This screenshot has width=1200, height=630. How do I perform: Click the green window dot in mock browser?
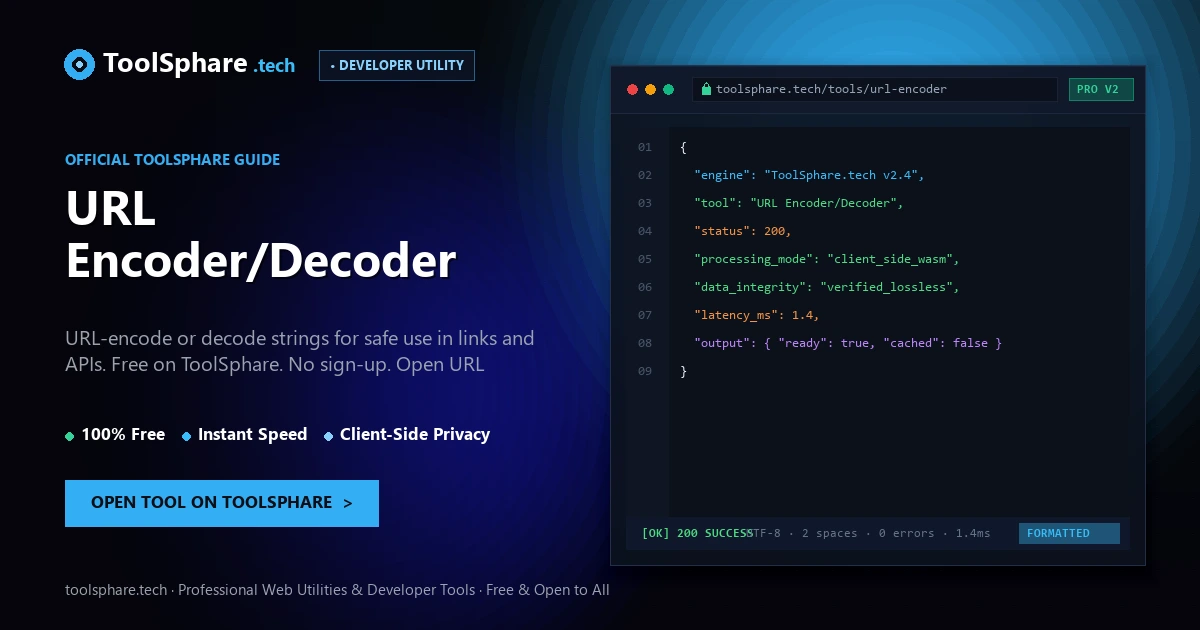669,89
